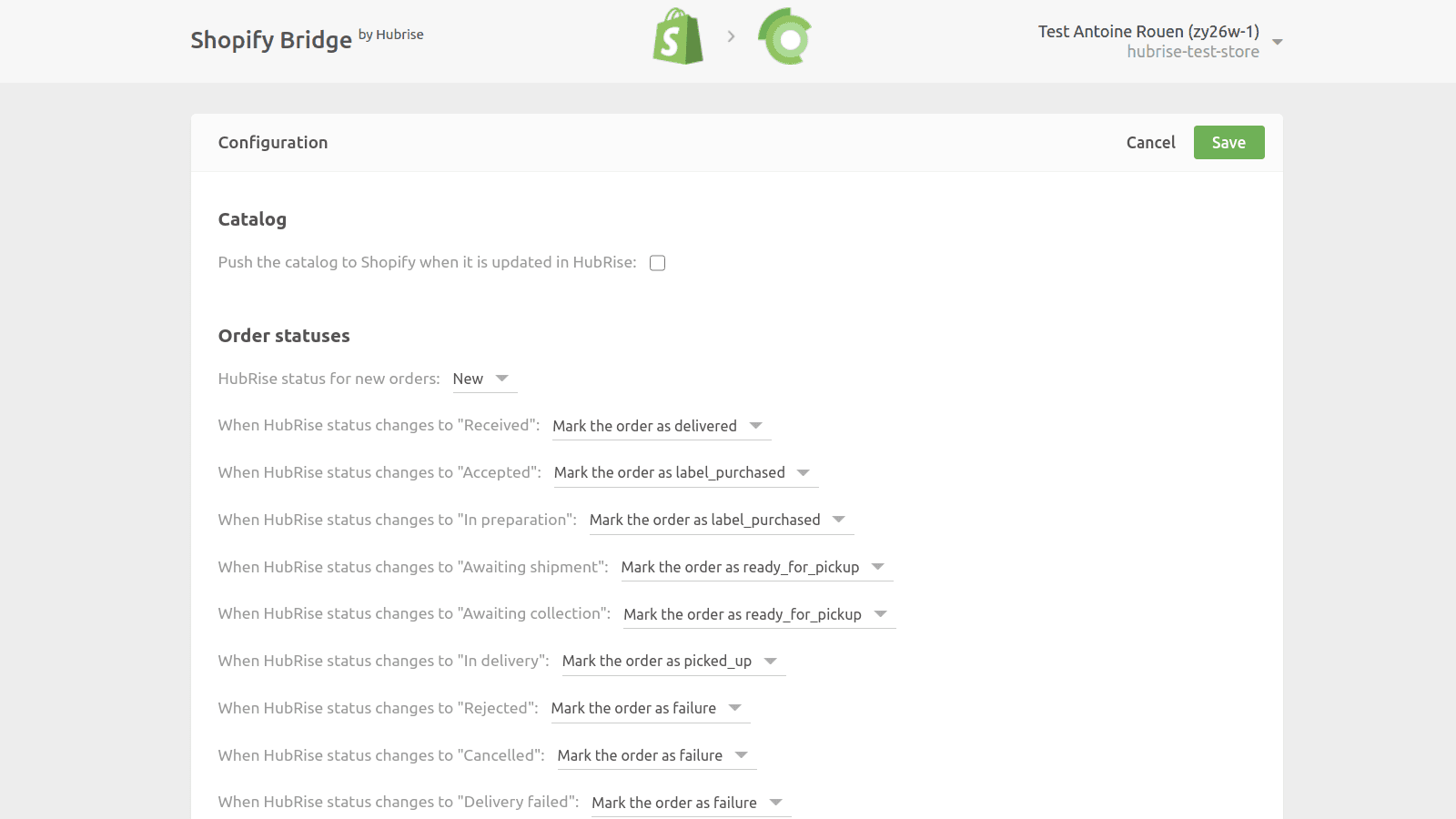
Task: Open the new orders status dropdown
Action: 484,379
